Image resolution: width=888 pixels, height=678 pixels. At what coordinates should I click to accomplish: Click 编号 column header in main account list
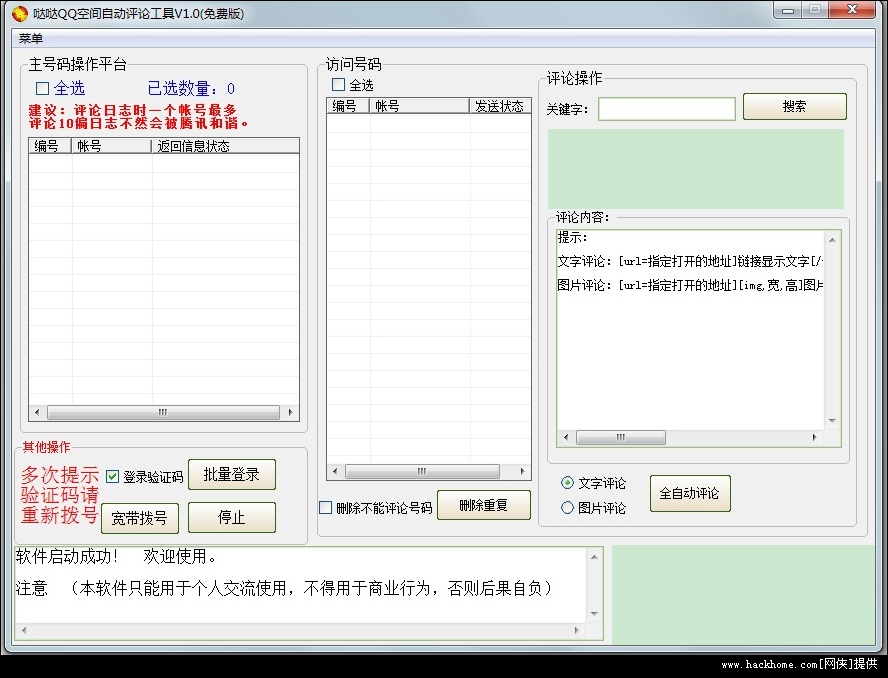click(50, 146)
